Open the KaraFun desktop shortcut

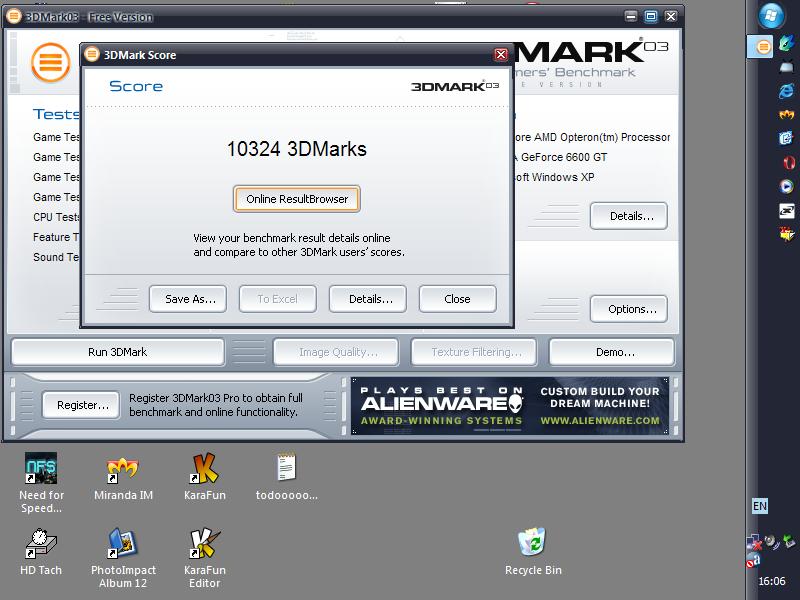205,477
